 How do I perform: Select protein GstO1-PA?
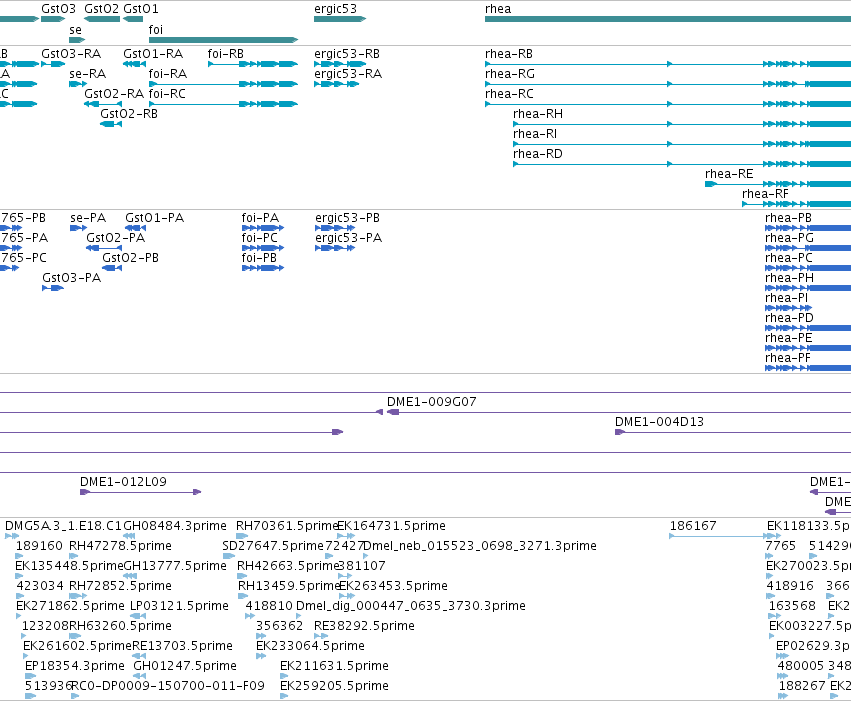click(x=155, y=218)
